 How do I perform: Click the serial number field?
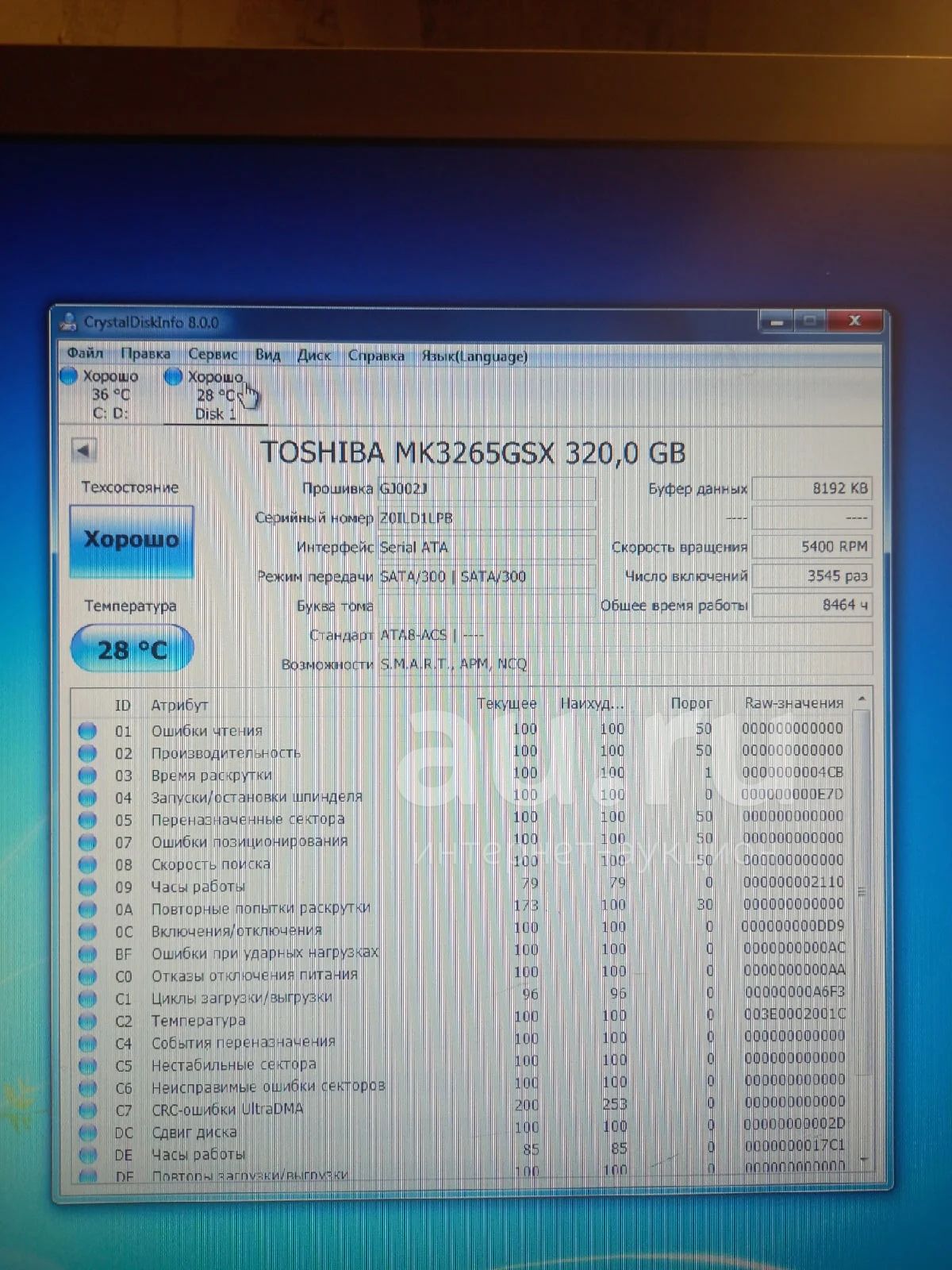click(486, 518)
